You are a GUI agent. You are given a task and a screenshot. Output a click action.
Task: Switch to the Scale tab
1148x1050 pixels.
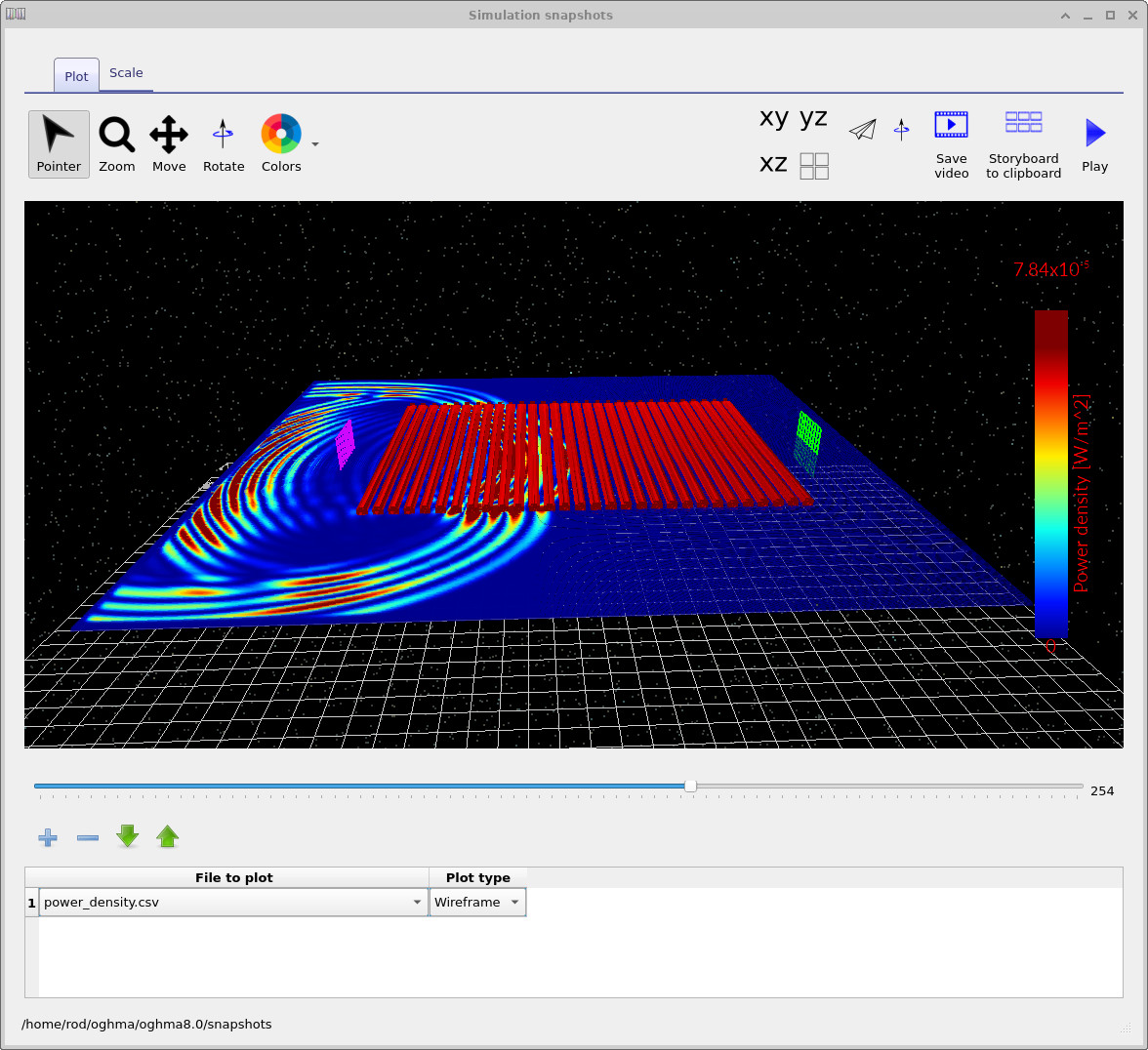(126, 72)
